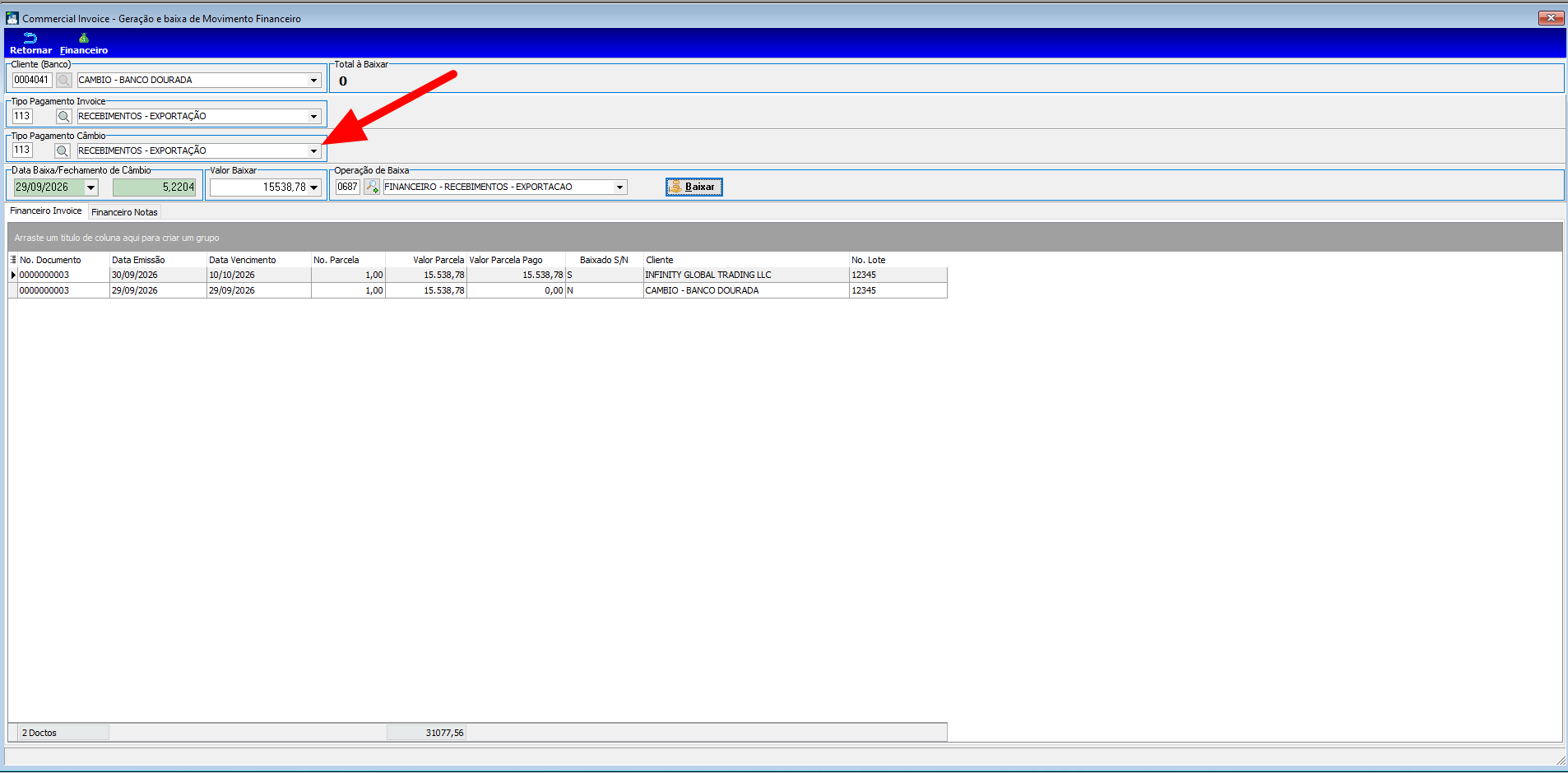The height and width of the screenshot is (773, 1568).
Task: Click the Baixar button
Action: coord(694,187)
